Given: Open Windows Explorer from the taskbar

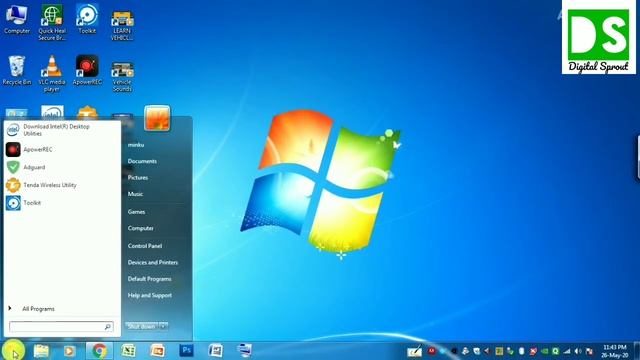Looking at the screenshot, I should 41,351.
